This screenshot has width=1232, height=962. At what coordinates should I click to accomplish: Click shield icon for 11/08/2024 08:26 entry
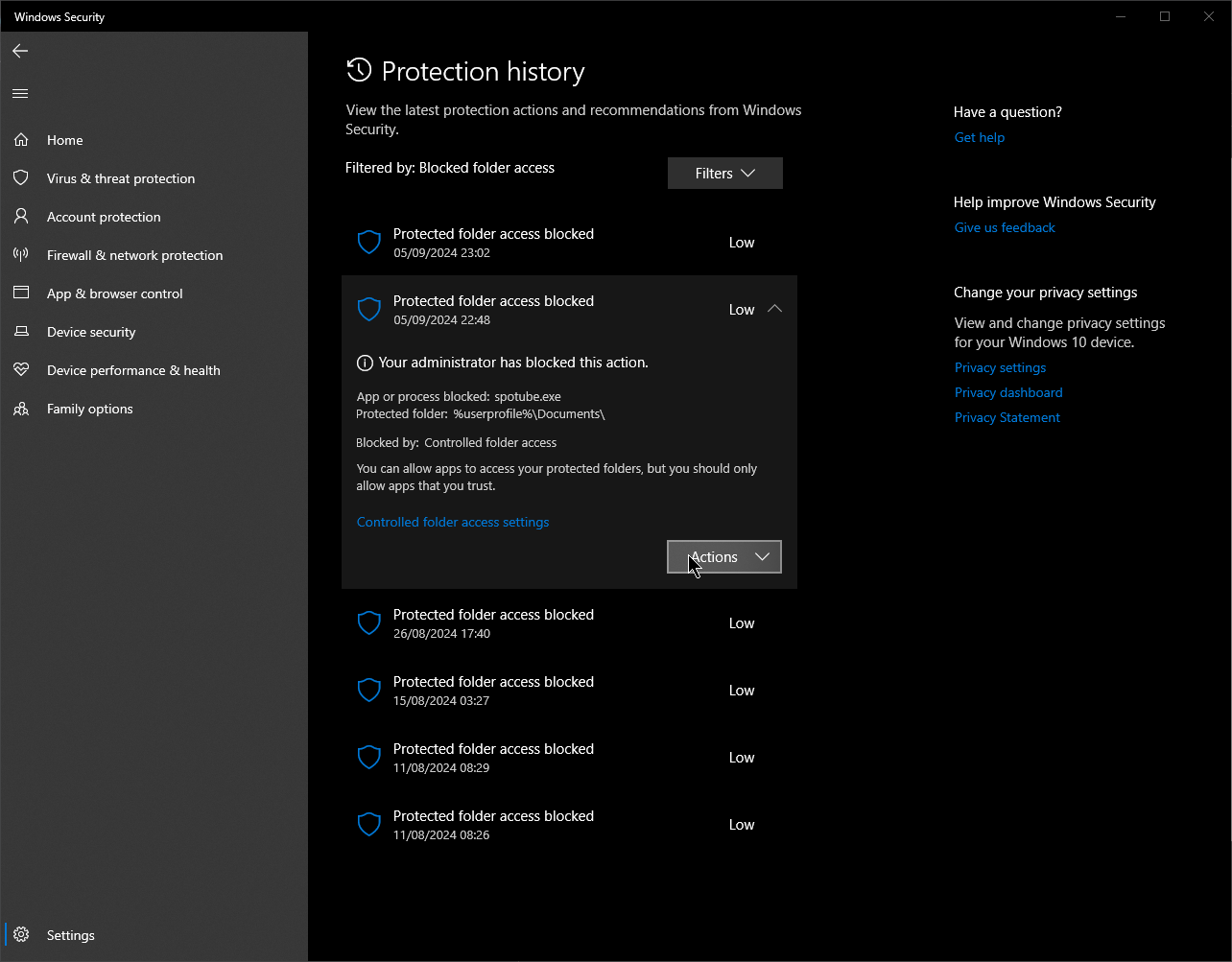[369, 825]
